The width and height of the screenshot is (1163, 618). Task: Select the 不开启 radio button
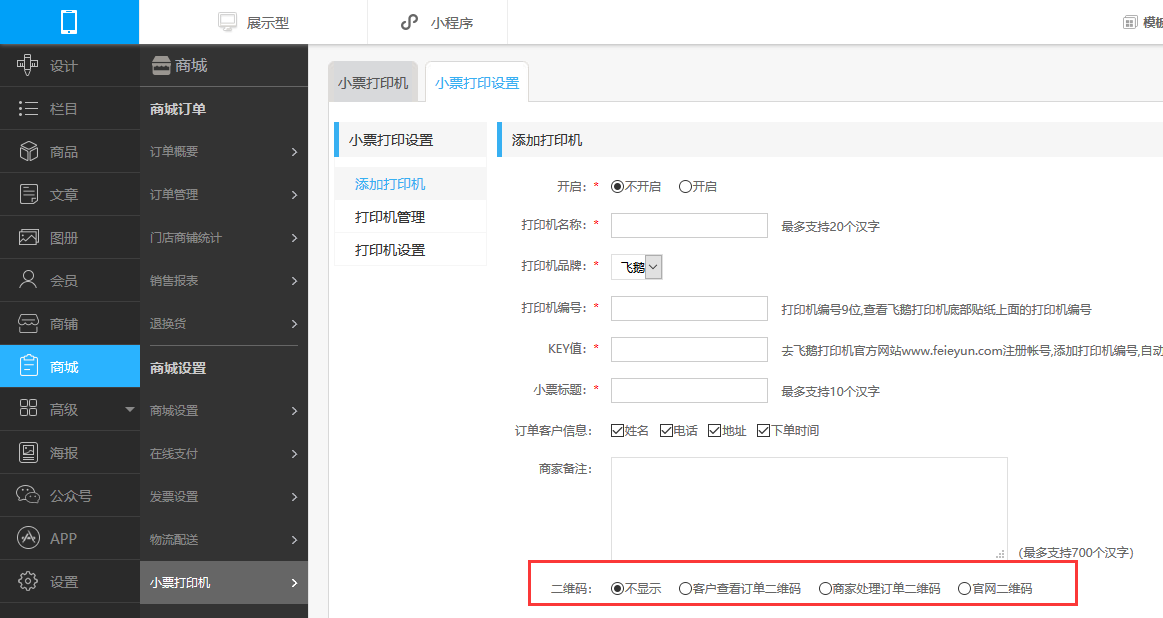617,186
